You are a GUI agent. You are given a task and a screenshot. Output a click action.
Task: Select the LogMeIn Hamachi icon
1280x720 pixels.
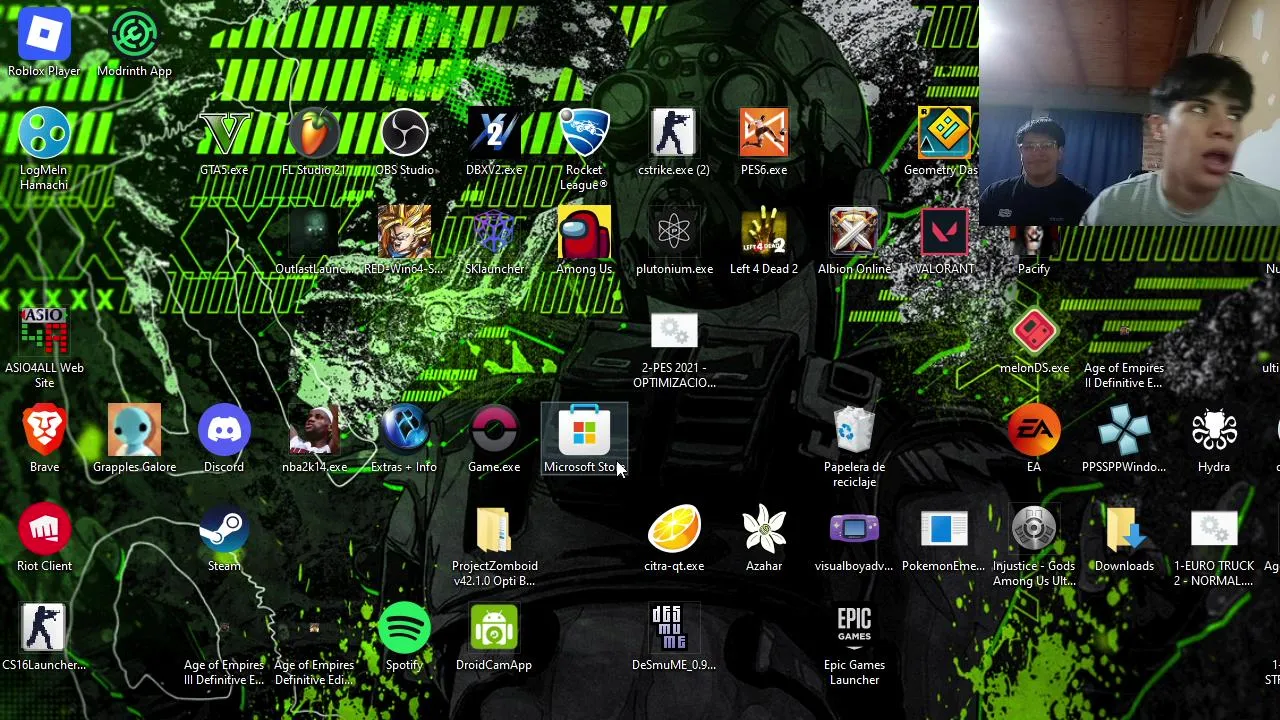(x=44, y=133)
